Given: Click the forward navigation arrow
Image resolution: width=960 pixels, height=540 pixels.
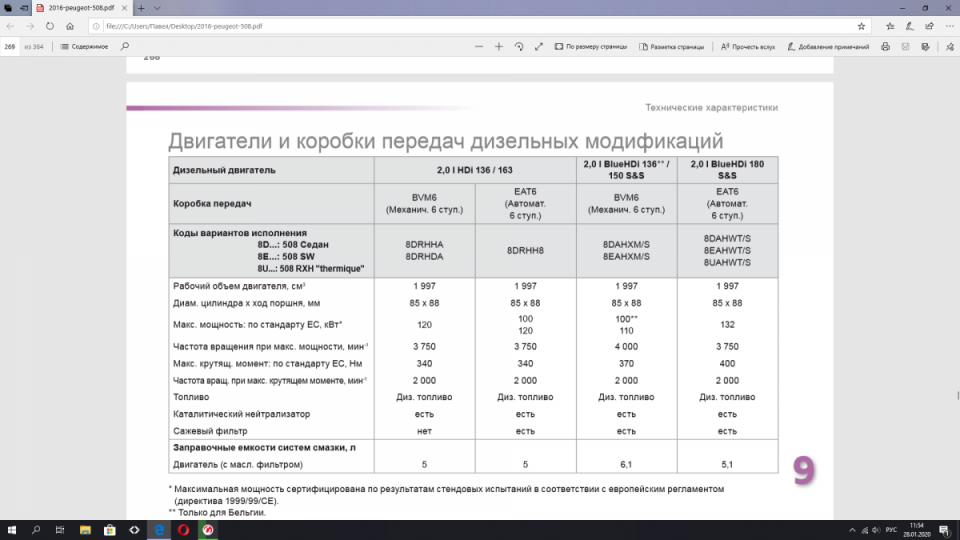Looking at the screenshot, I should coord(30,26).
